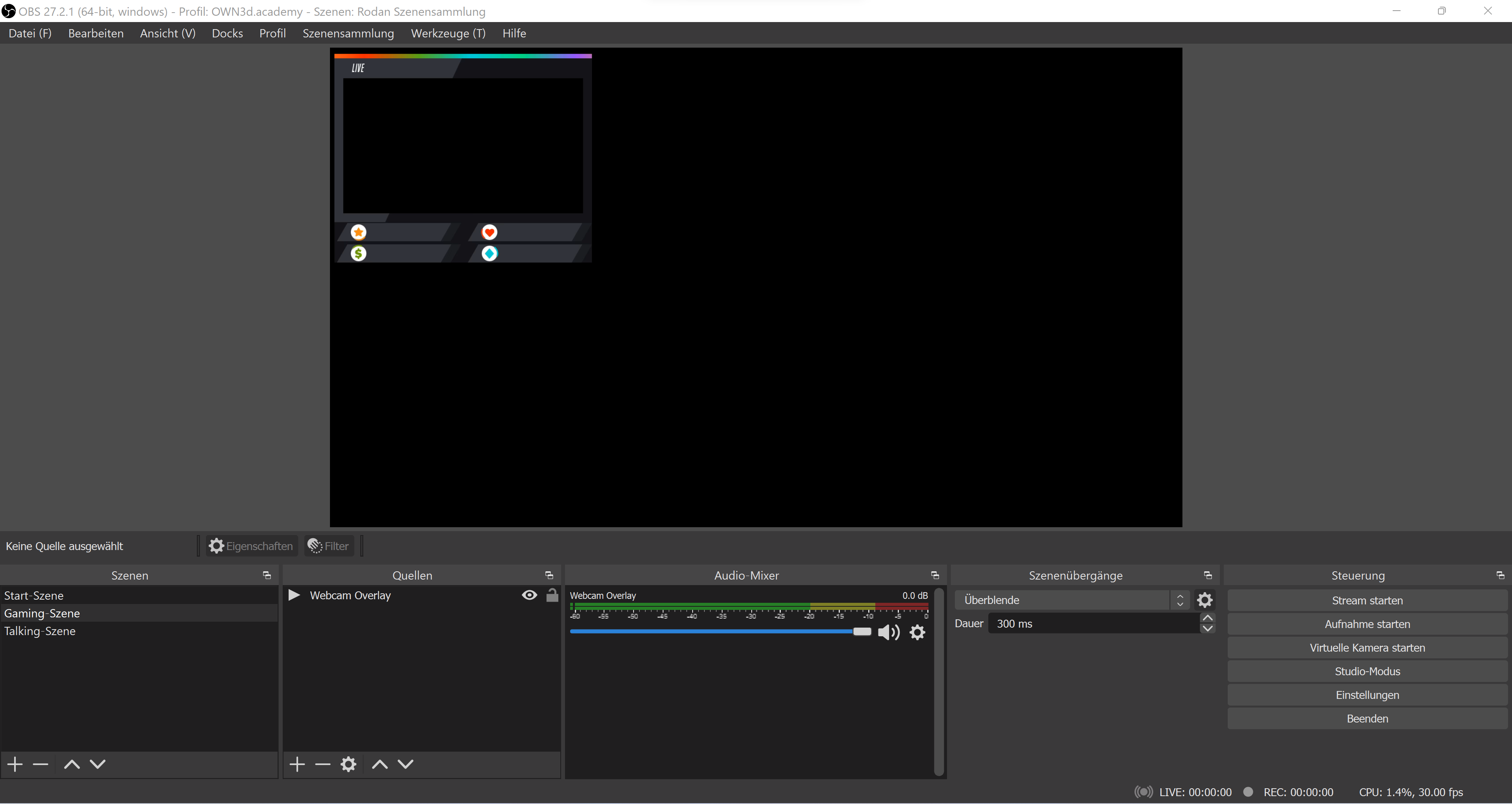
Task: Open the Docks menu
Action: 227,33
